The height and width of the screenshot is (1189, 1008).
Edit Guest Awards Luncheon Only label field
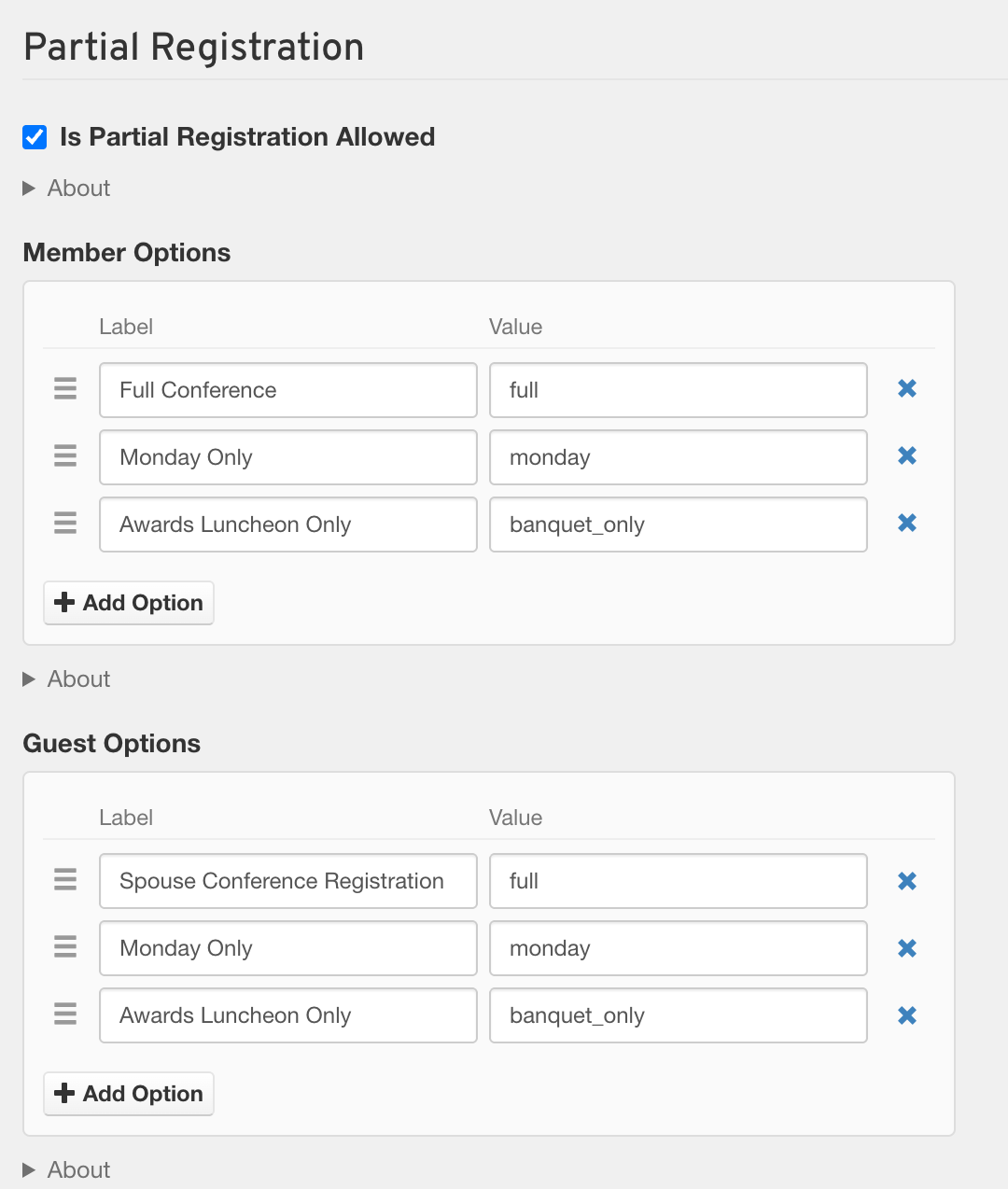click(288, 1015)
